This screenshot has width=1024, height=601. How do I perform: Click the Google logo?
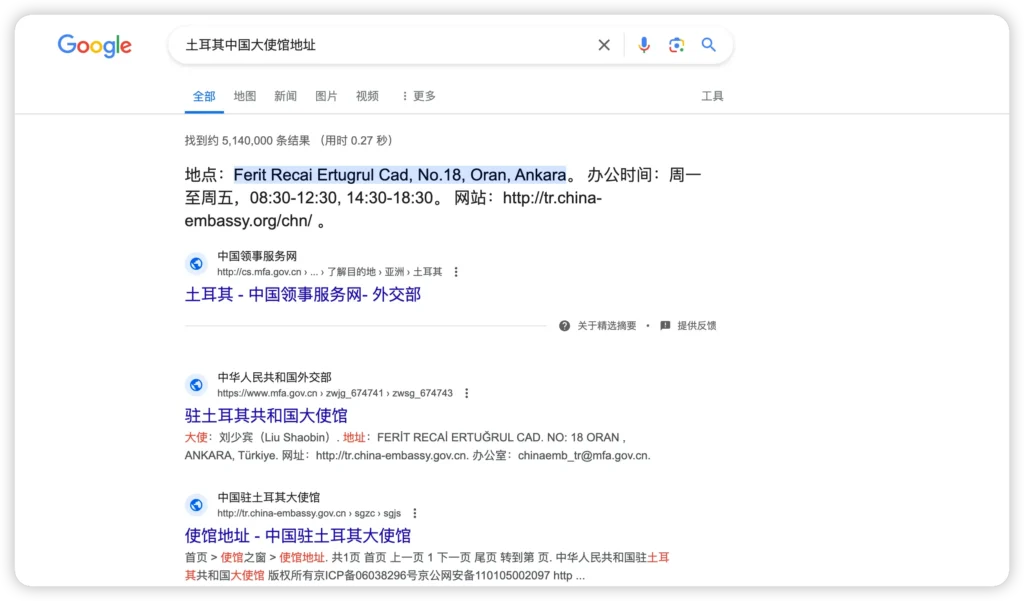coord(95,45)
